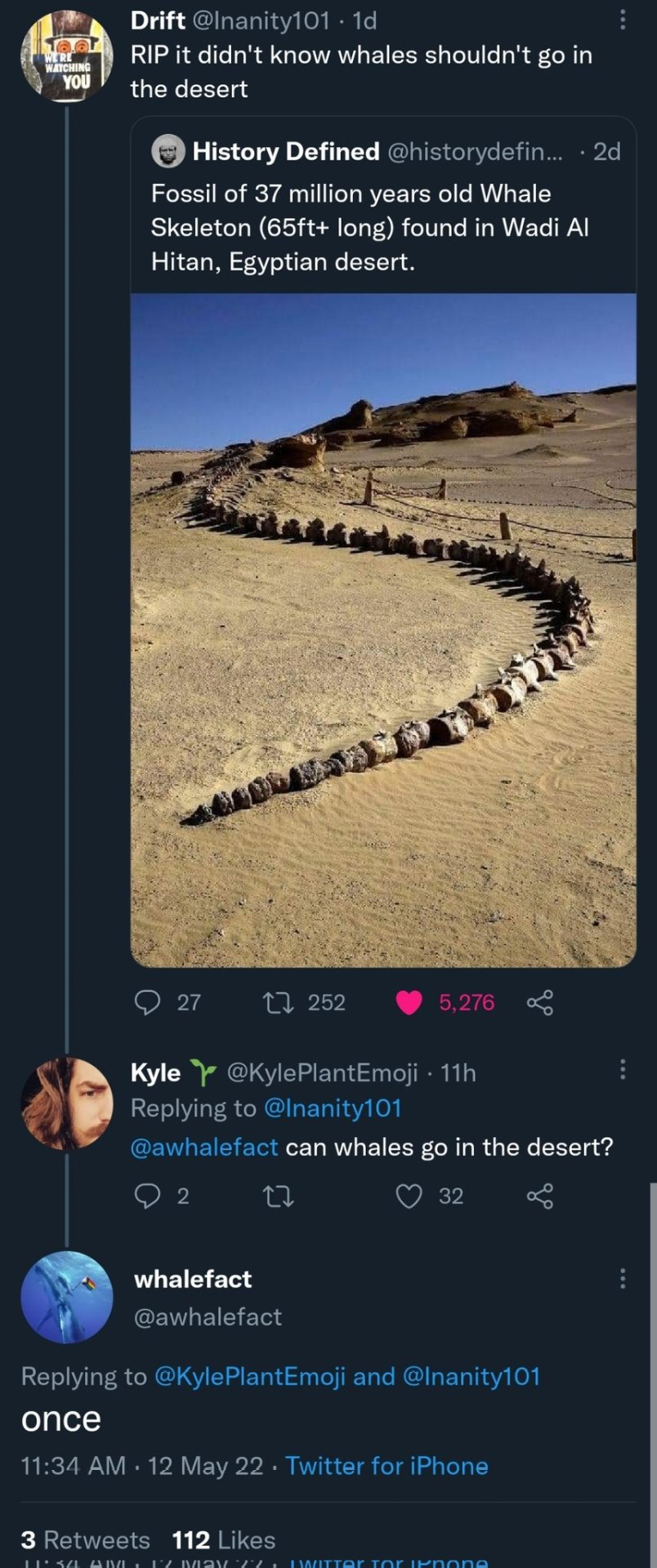Open more options menu on Kyle's tweet

click(622, 1069)
